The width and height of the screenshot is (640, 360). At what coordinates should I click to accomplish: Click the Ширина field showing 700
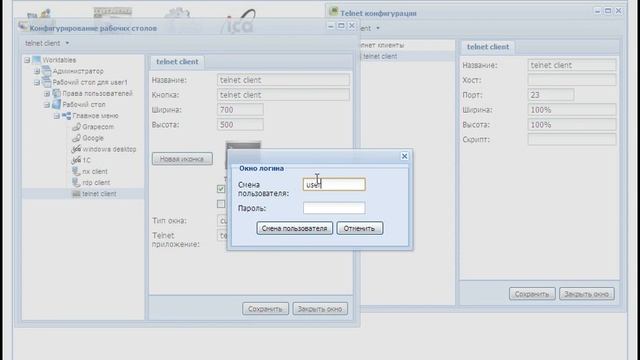click(x=240, y=110)
